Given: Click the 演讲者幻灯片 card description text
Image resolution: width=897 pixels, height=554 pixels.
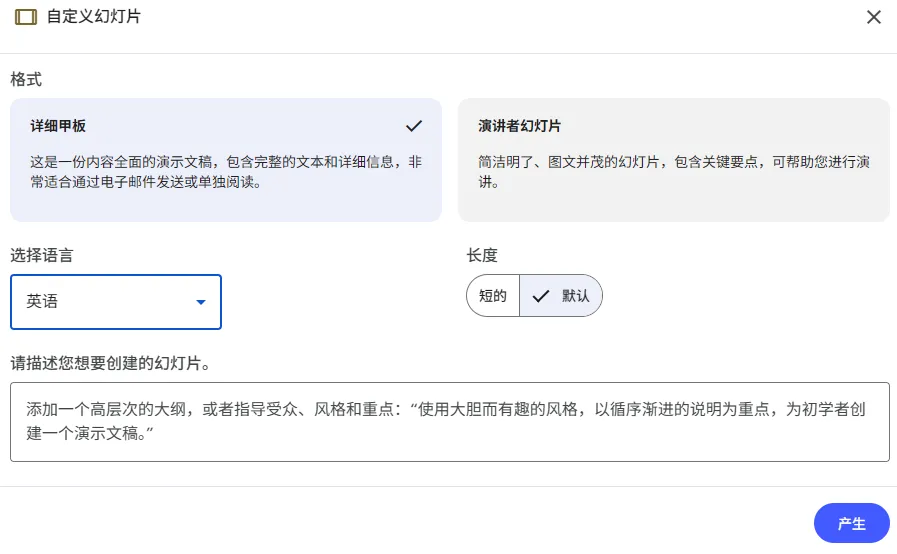Looking at the screenshot, I should 673,171.
